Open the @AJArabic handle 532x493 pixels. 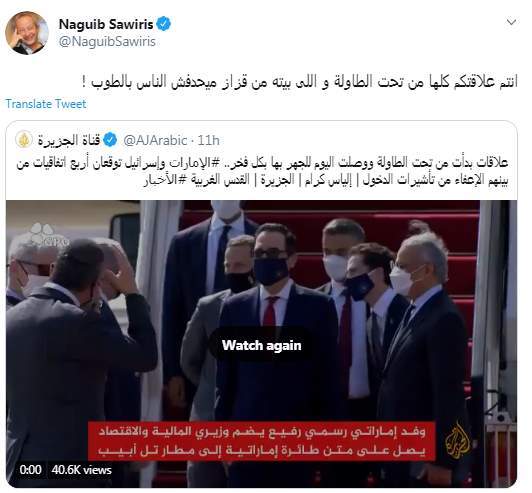[x=155, y=140]
